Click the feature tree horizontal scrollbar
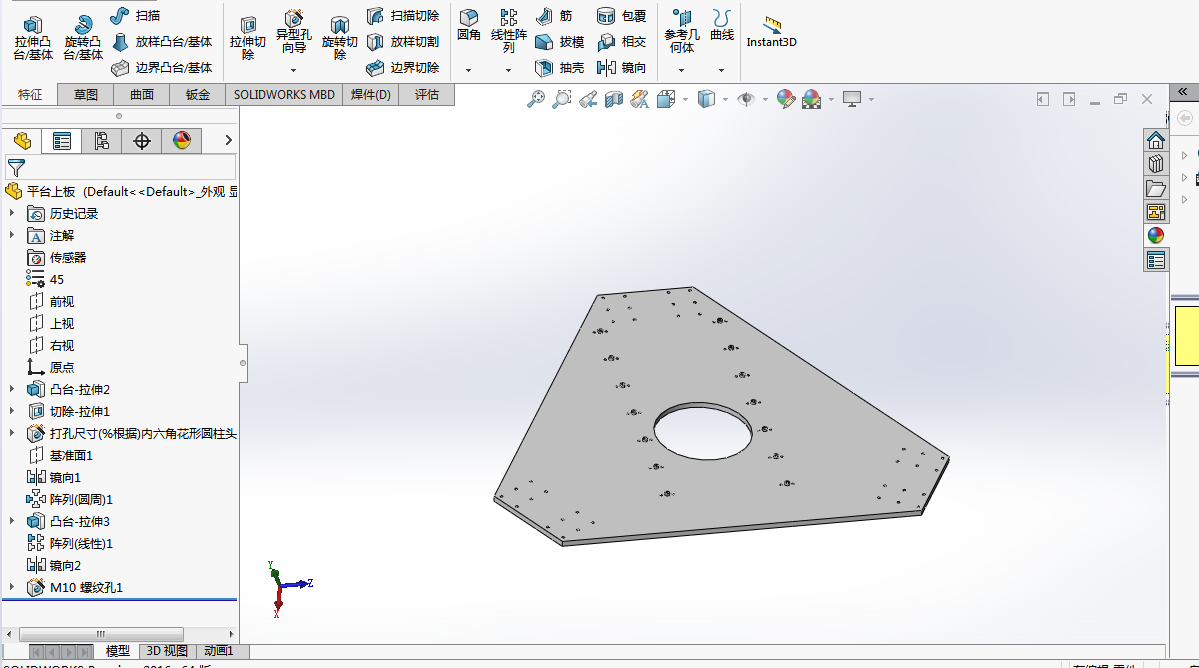Image resolution: width=1199 pixels, height=668 pixels. tap(101, 634)
